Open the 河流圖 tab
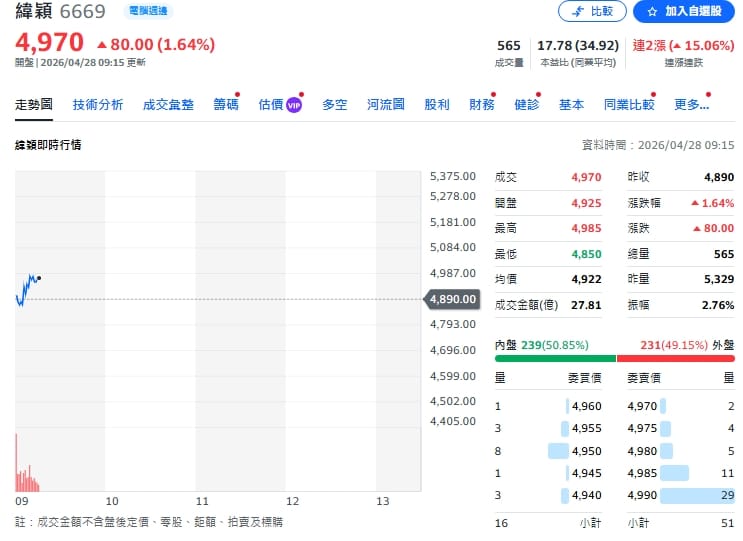The width and height of the screenshot is (743, 541). [x=385, y=104]
